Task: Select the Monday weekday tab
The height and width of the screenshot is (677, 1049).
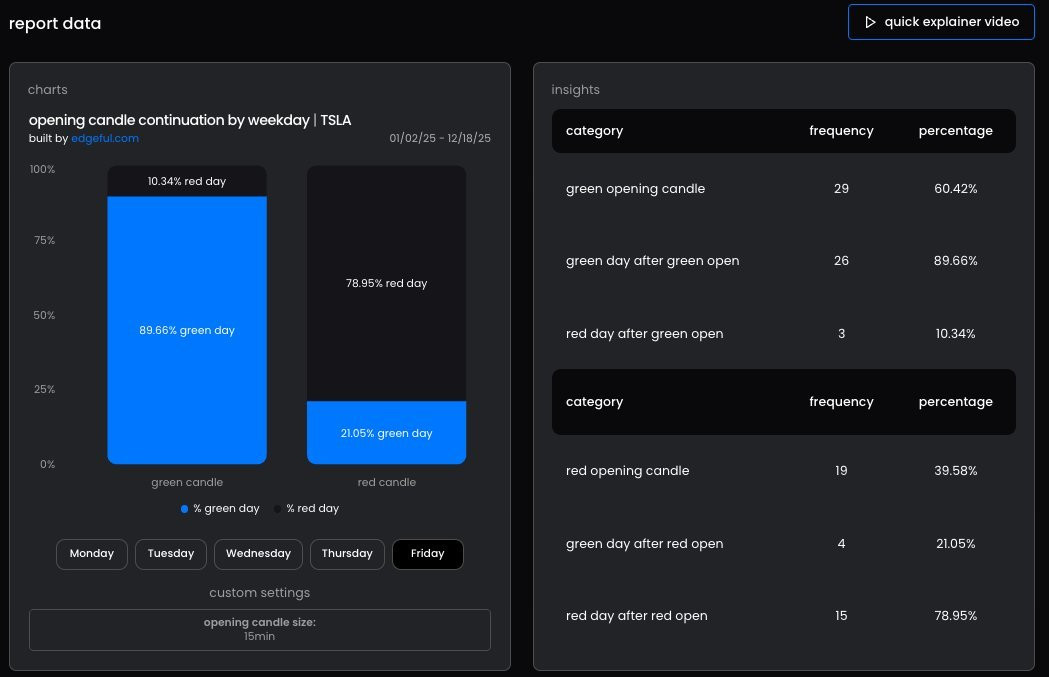Action: 92,554
